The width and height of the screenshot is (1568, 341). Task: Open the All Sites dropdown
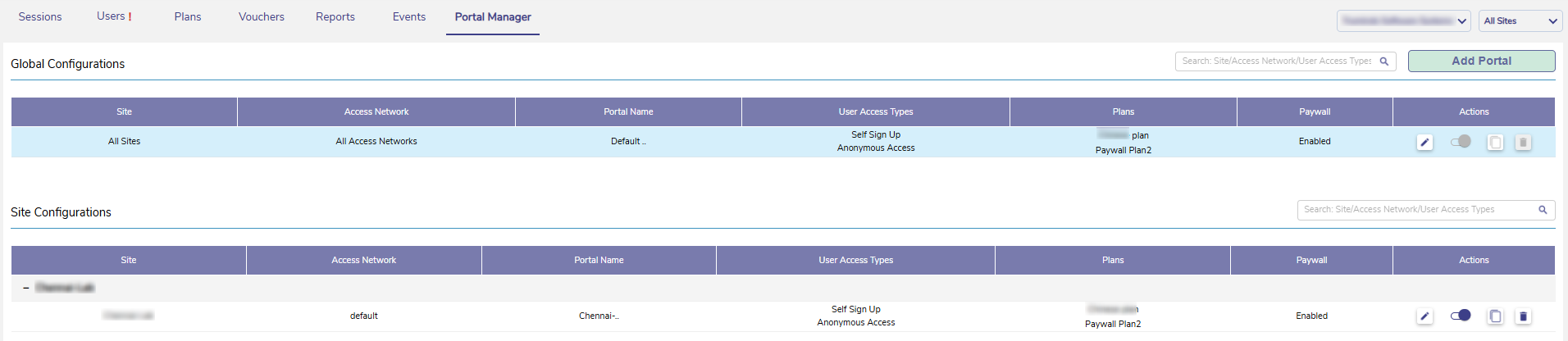click(1520, 21)
